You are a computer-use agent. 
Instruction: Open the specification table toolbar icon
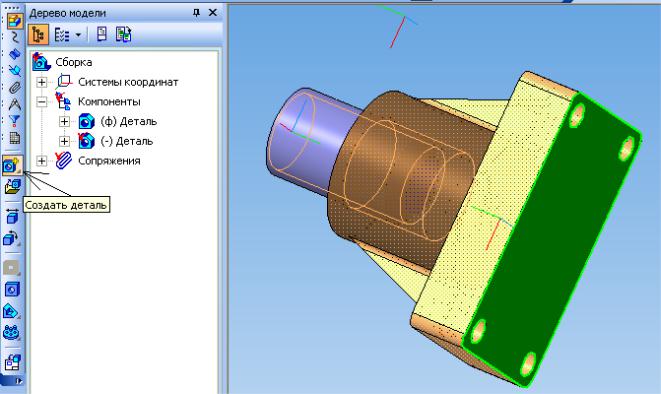coord(14,138)
